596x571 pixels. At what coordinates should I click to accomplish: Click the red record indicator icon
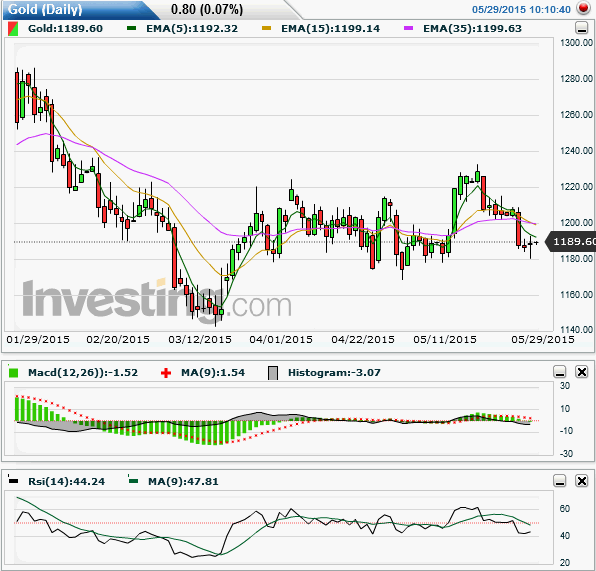coord(583,8)
